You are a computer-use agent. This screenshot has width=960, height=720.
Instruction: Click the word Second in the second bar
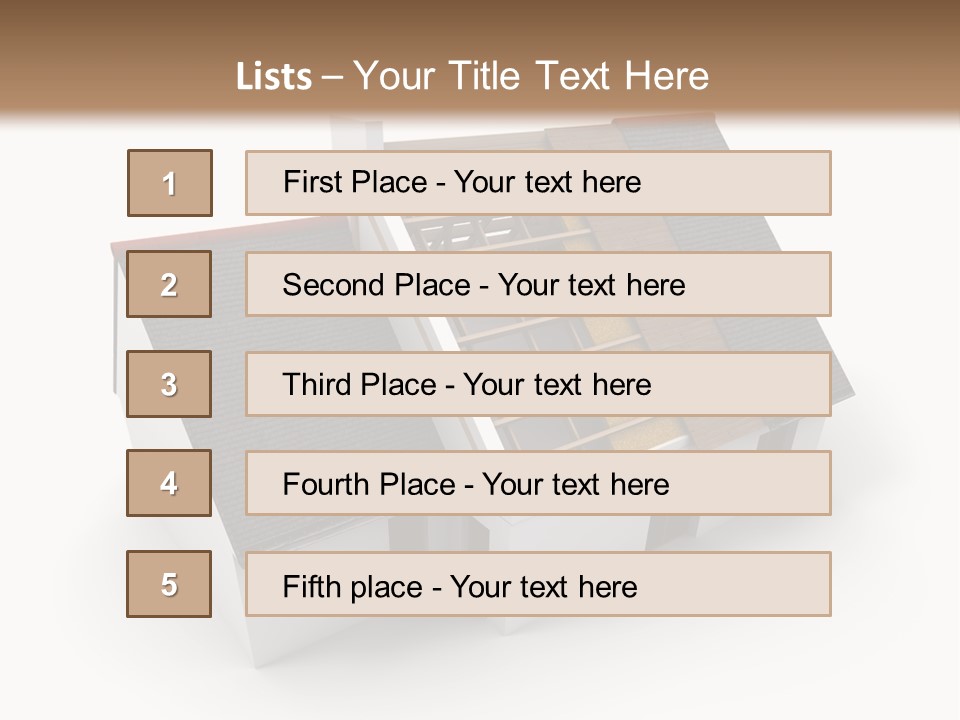point(335,284)
